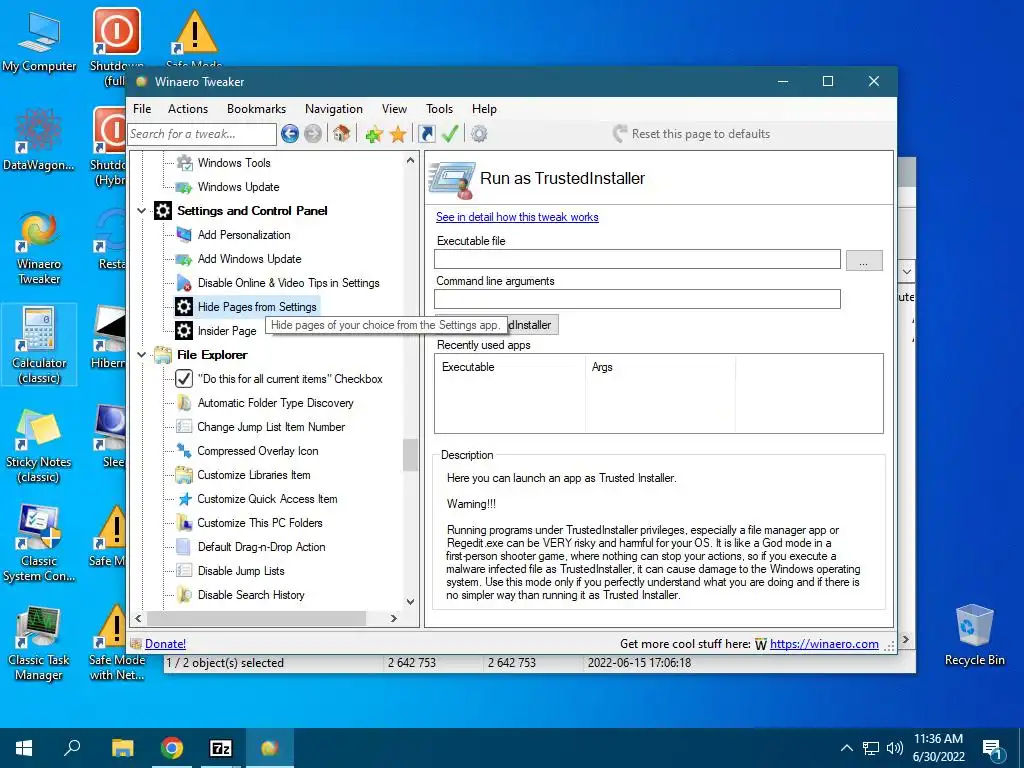Open My Computer desktop icon
Viewport: 1024px width, 768px height.
point(39,40)
